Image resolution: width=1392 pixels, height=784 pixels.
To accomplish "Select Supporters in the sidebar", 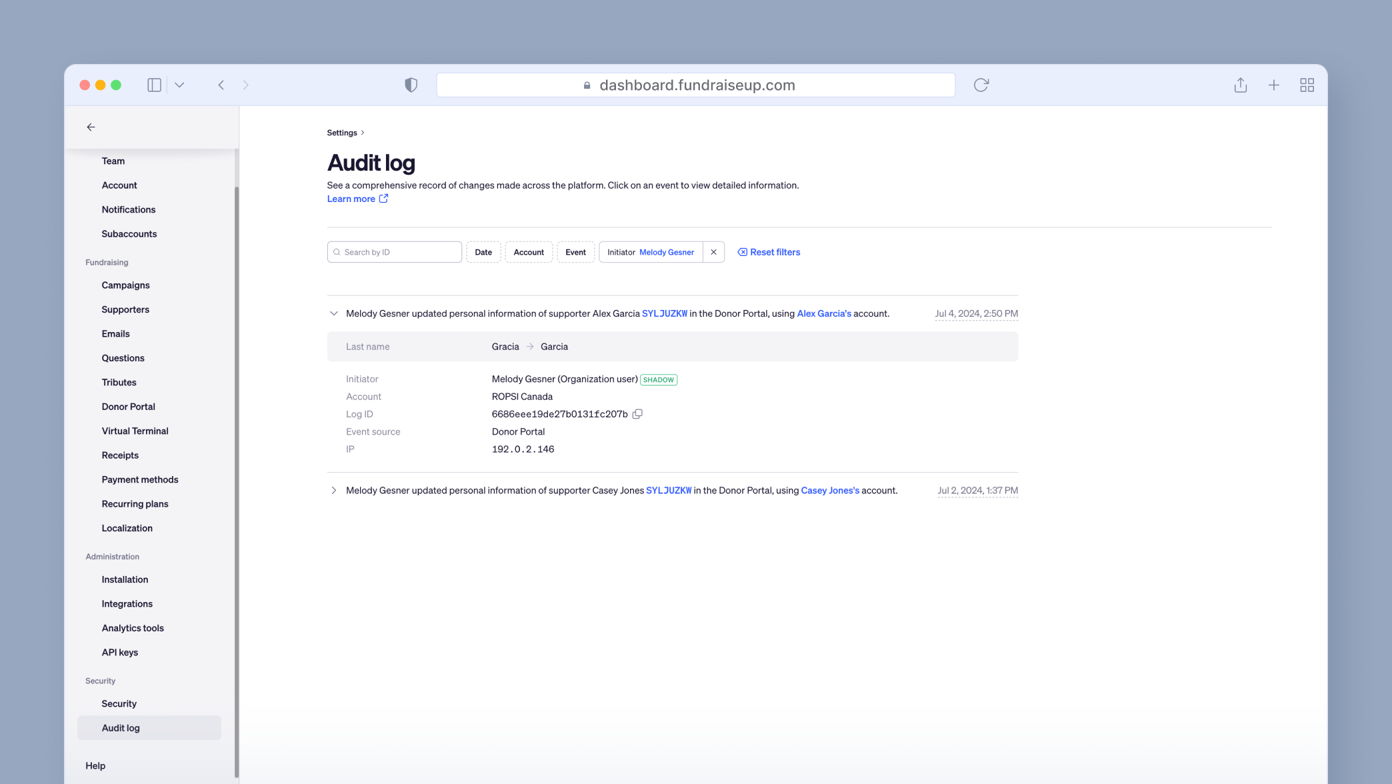I will [124, 309].
